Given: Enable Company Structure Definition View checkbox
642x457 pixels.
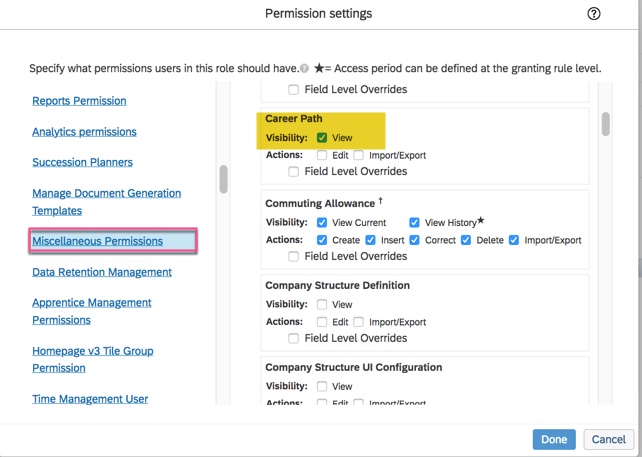Looking at the screenshot, I should click(x=322, y=304).
